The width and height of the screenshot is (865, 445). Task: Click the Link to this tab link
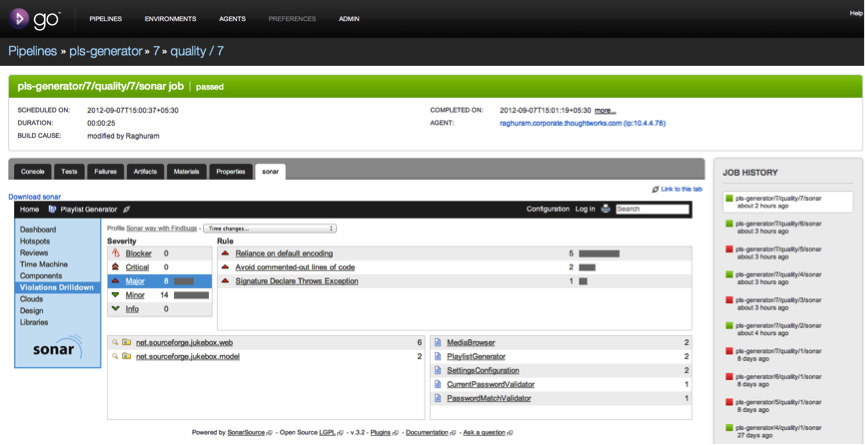pos(681,189)
